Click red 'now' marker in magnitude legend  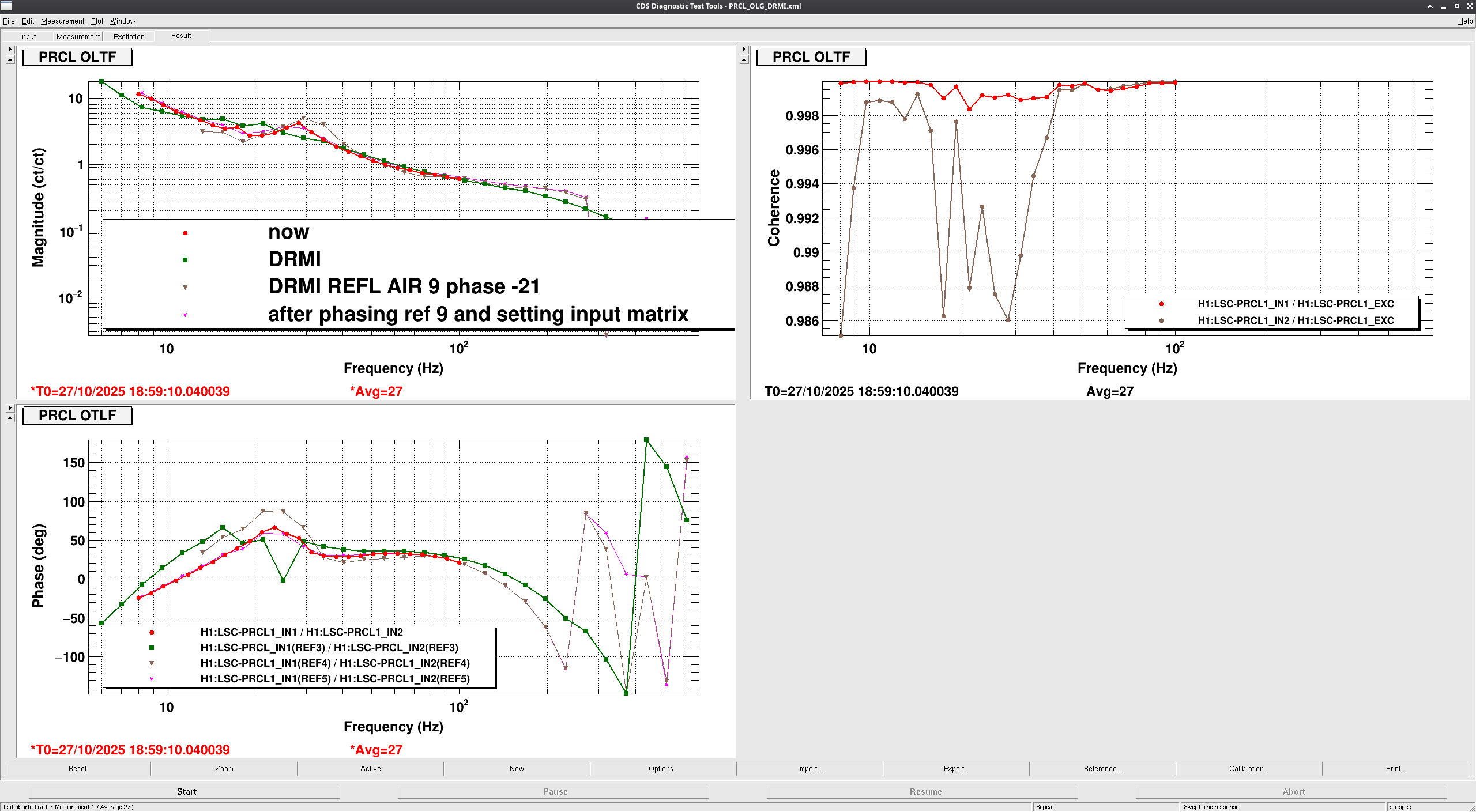point(185,233)
